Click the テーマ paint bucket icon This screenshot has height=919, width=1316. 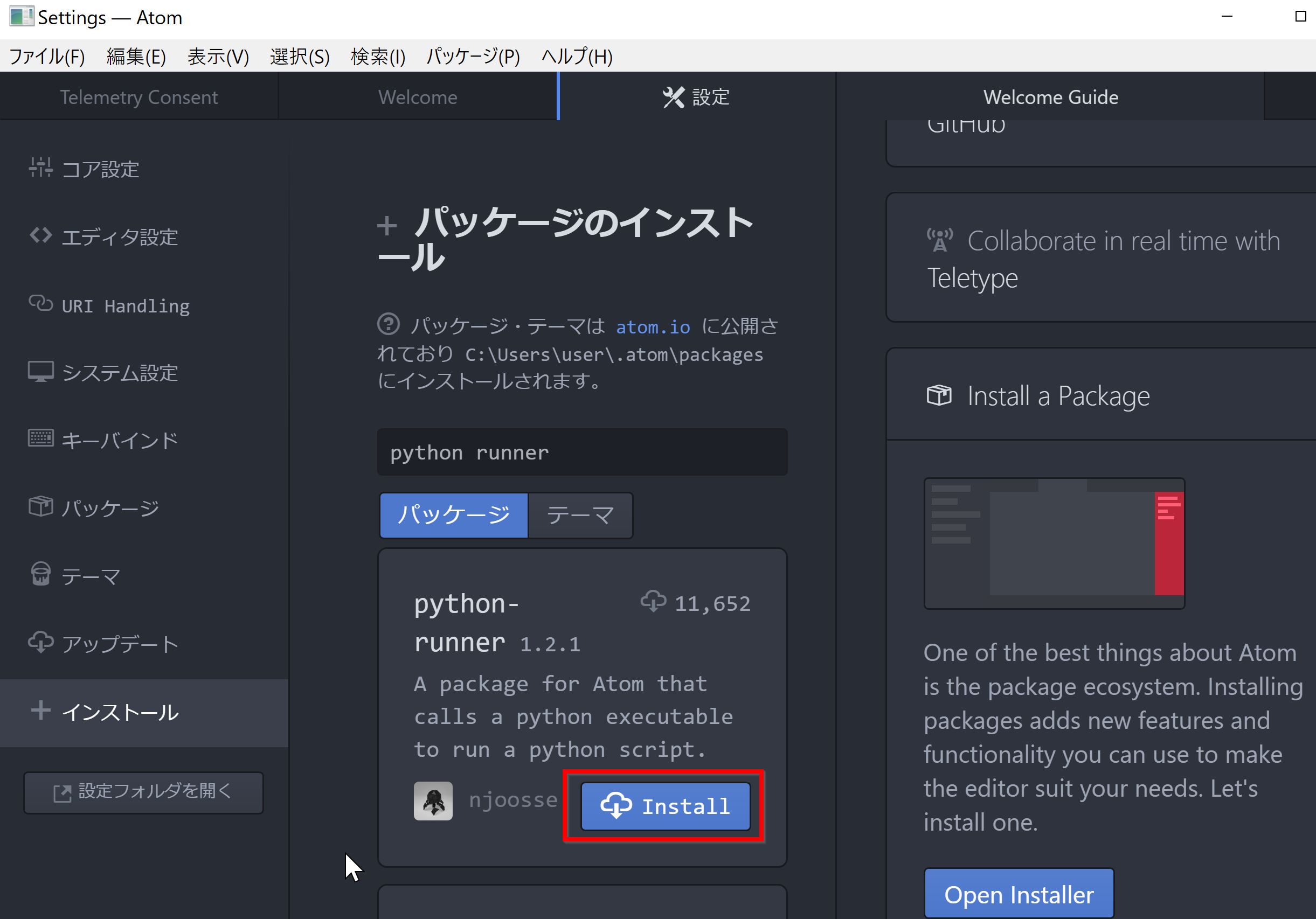(x=41, y=575)
